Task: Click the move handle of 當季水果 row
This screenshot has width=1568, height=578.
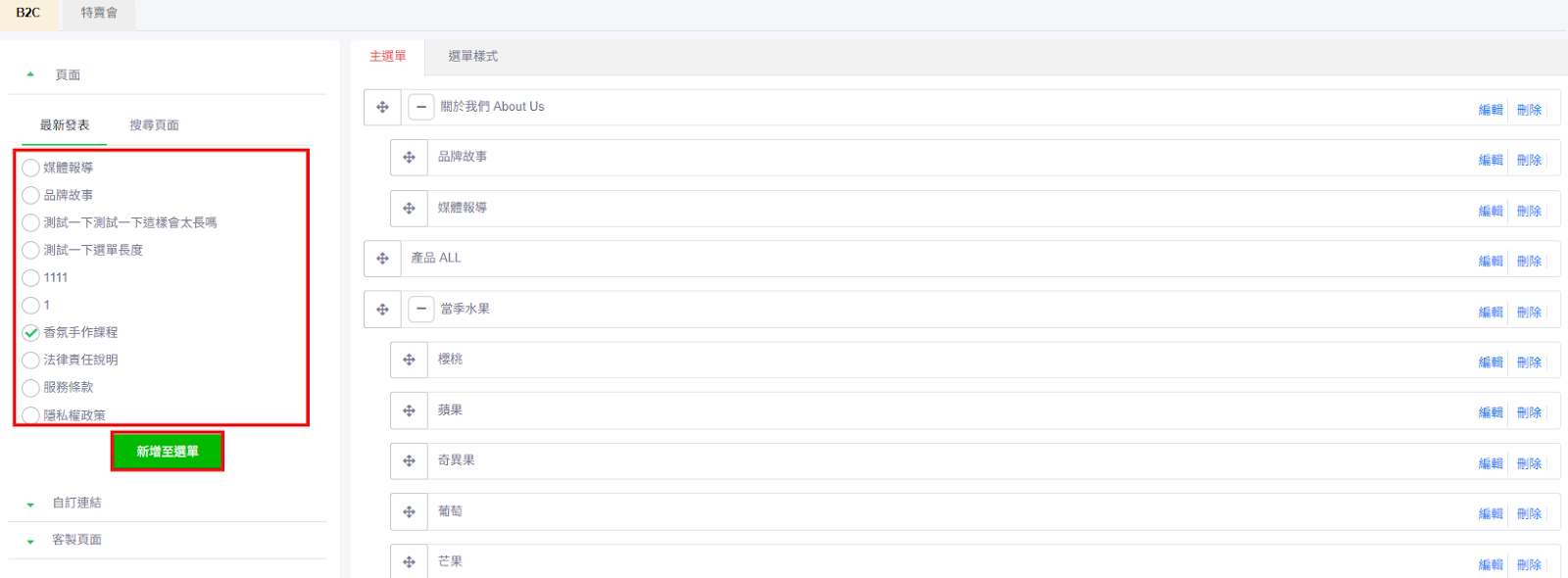Action: tap(382, 310)
